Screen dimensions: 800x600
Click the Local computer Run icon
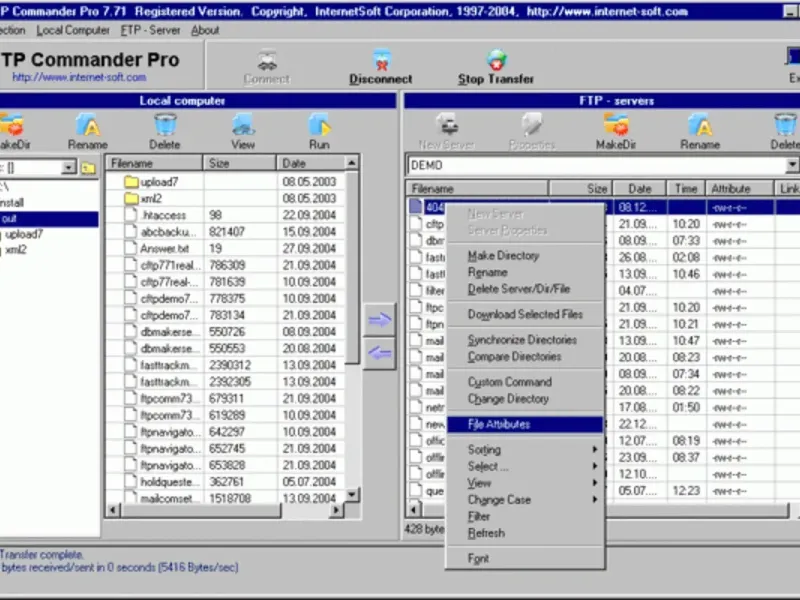319,124
